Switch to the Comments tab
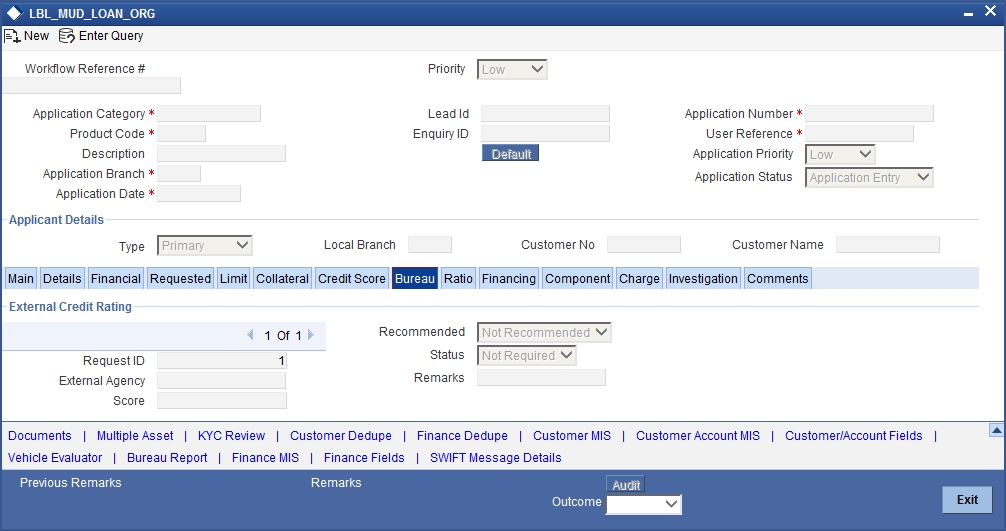This screenshot has height=531, width=1006. click(778, 278)
